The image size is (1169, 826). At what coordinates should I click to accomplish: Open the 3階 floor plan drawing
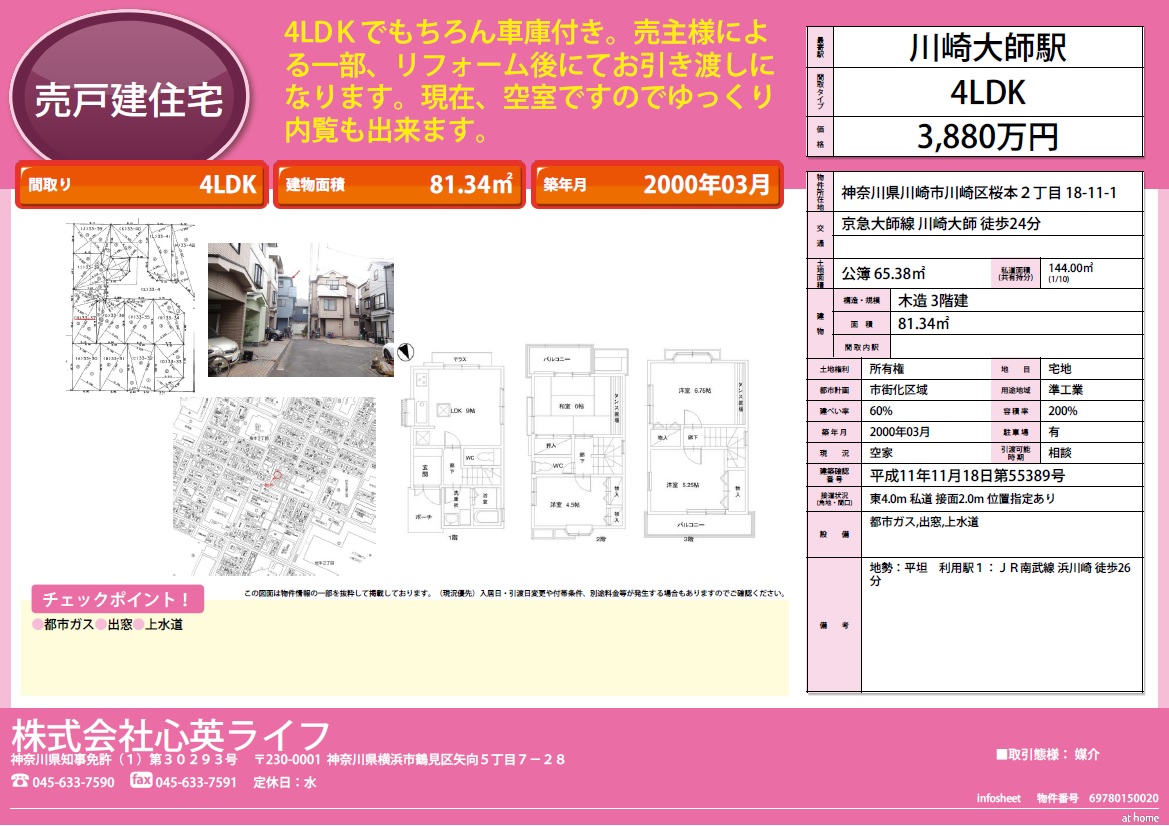point(695,446)
